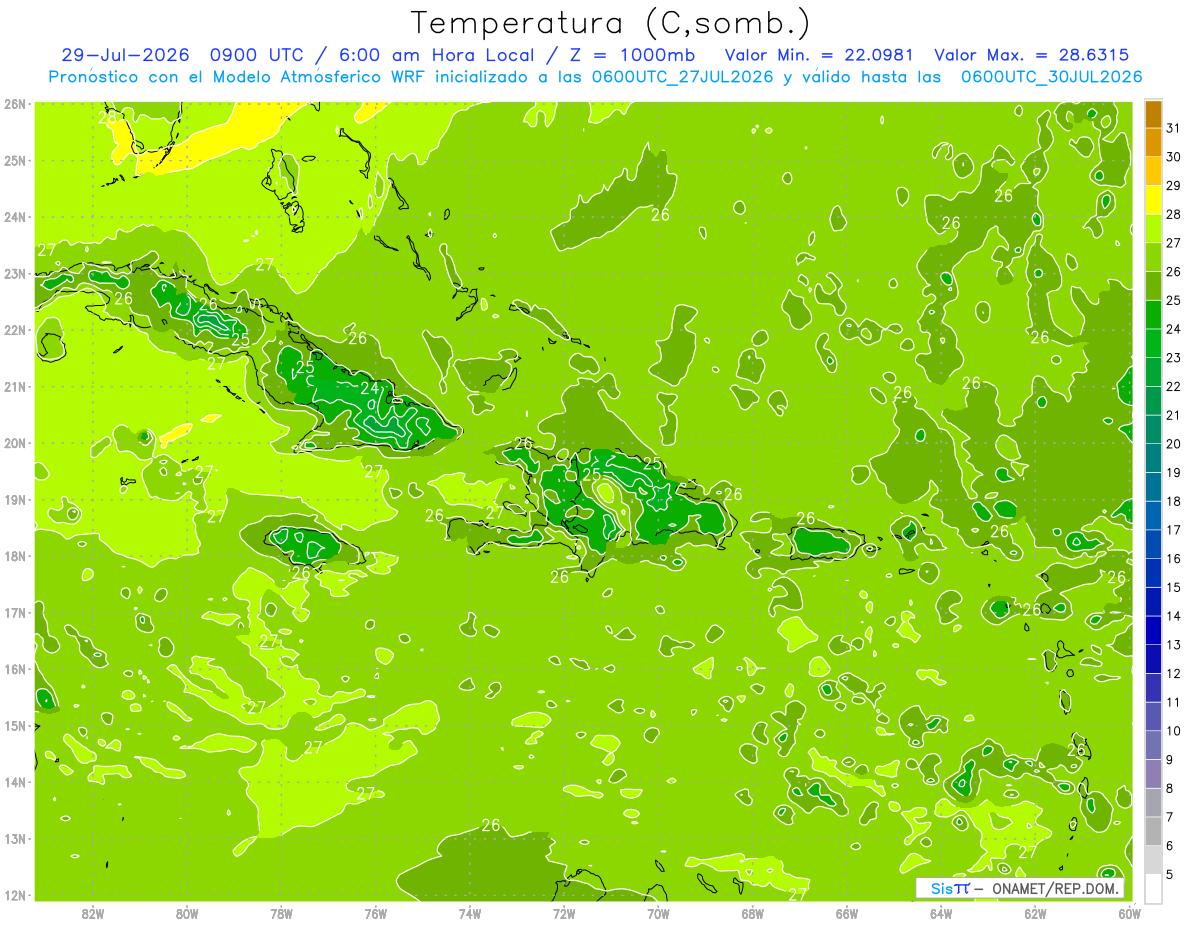Click the title "Temperatura (C,somb.)"
The height and width of the screenshot is (927, 1200).
[611, 23]
